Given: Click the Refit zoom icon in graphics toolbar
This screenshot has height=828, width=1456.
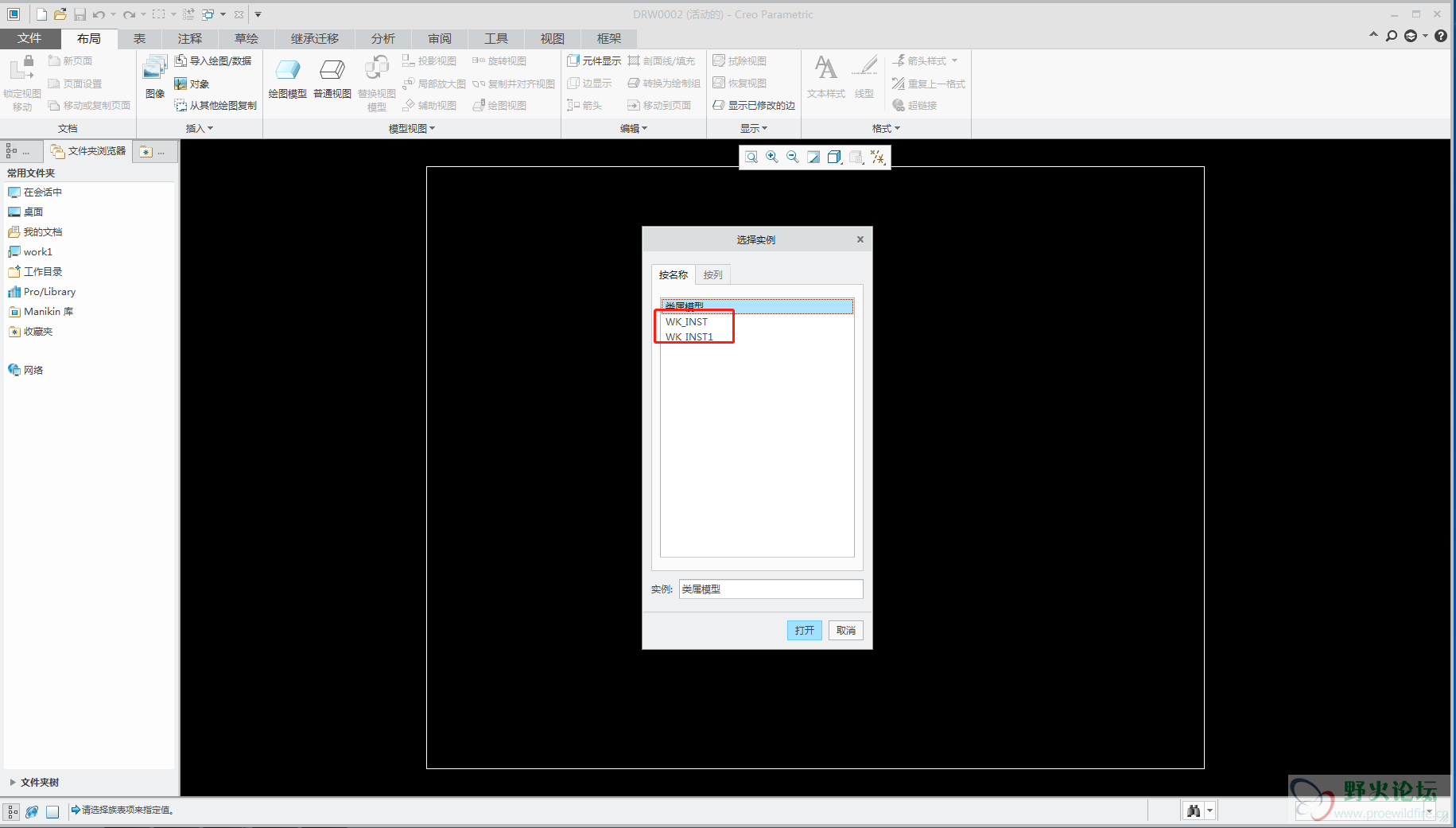Looking at the screenshot, I should coord(751,157).
